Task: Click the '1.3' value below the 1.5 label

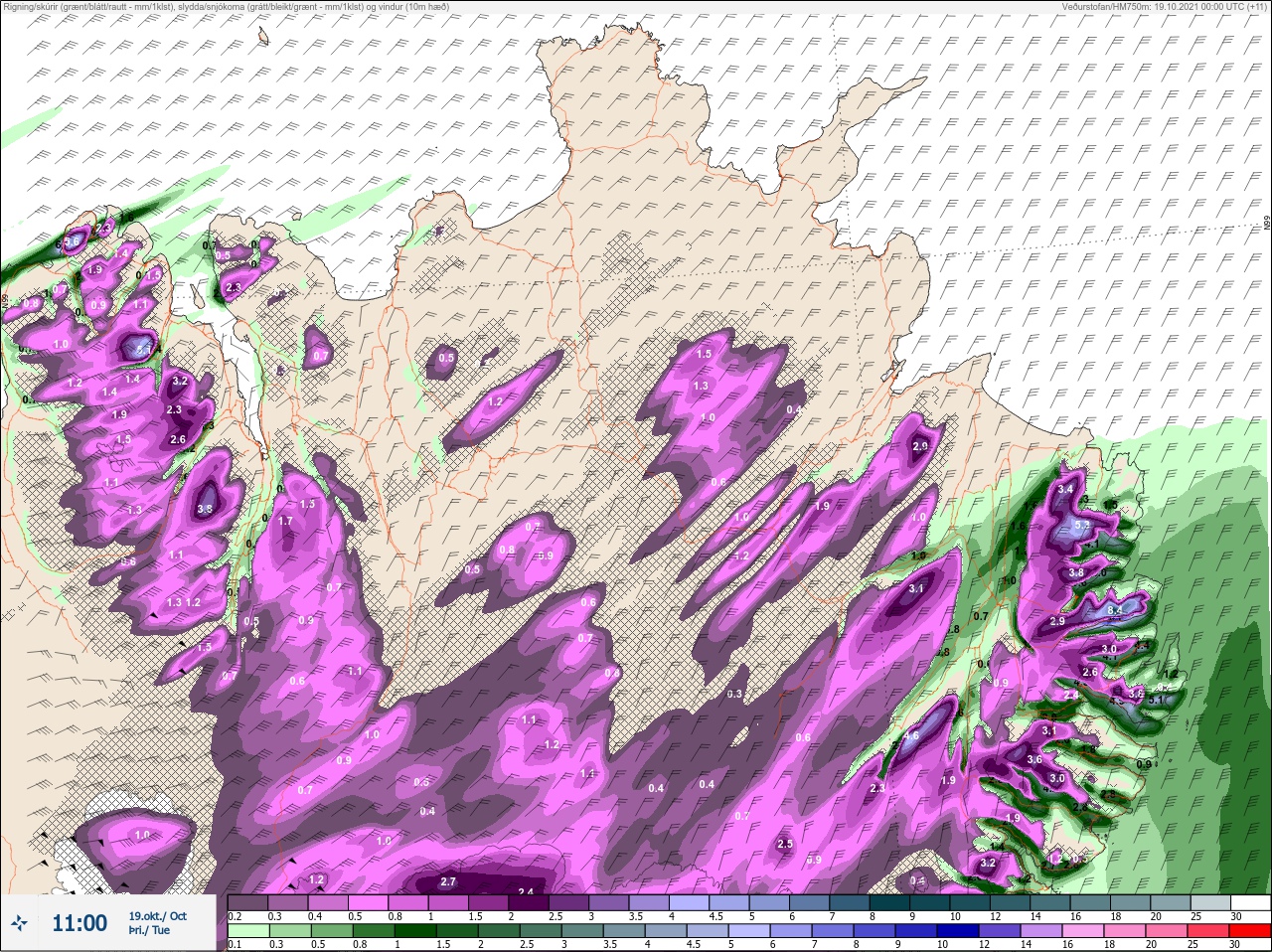Action: click(x=701, y=386)
